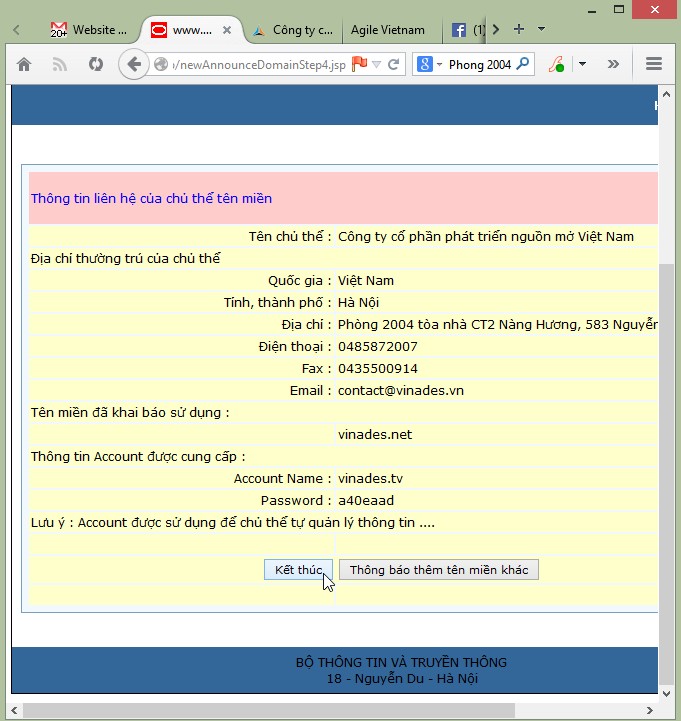Open the RSS feed icon in toolbar

(x=60, y=64)
